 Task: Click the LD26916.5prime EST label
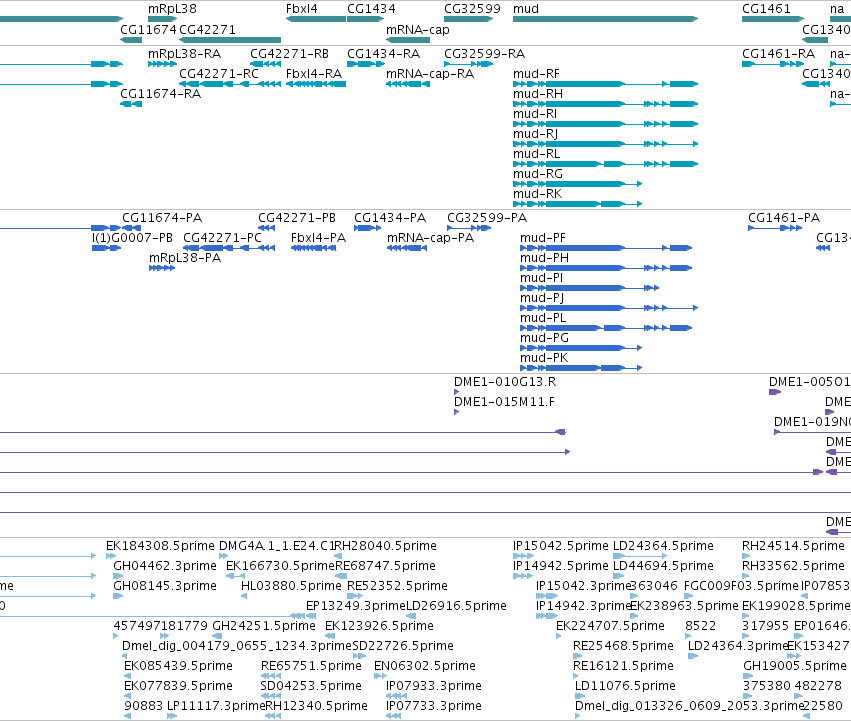[456, 605]
